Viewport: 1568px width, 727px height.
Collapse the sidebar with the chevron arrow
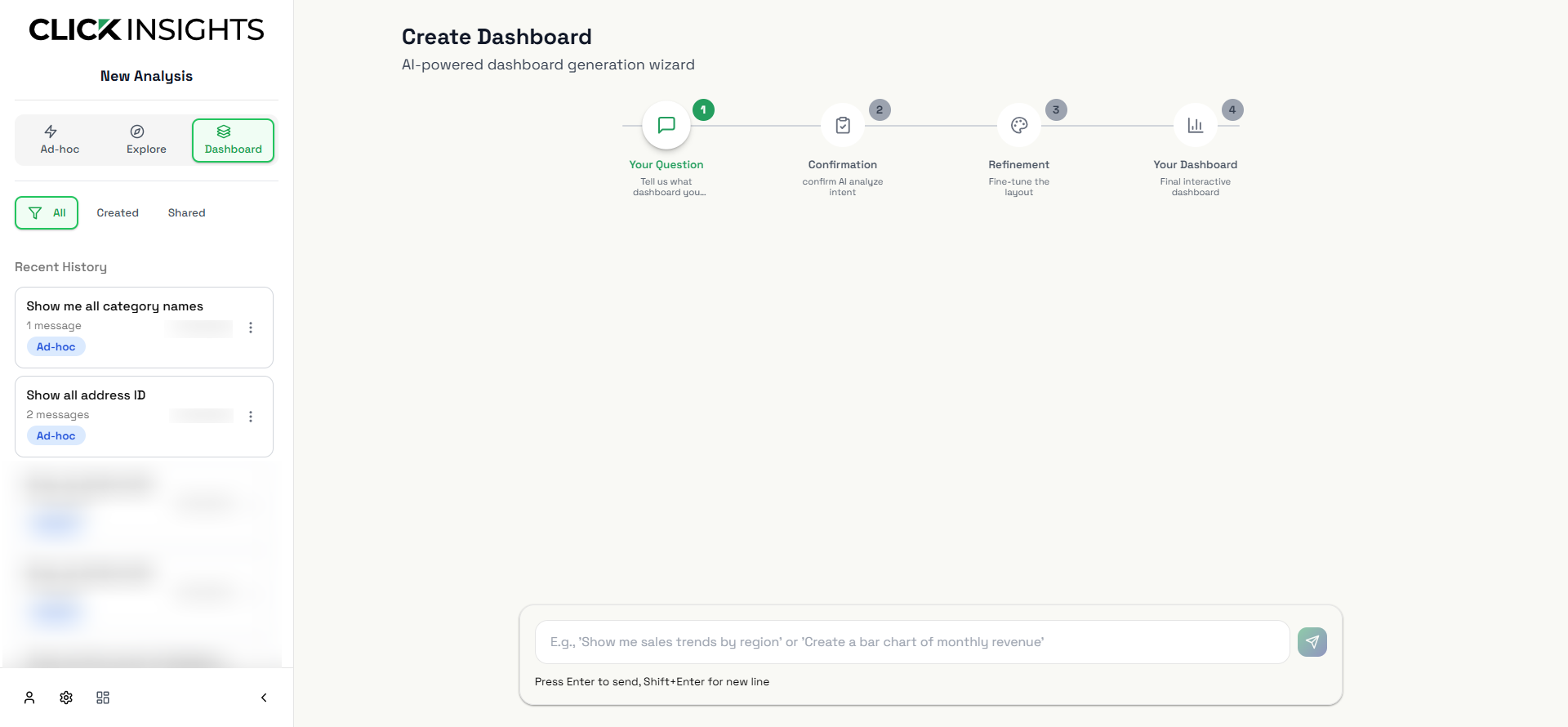(264, 698)
